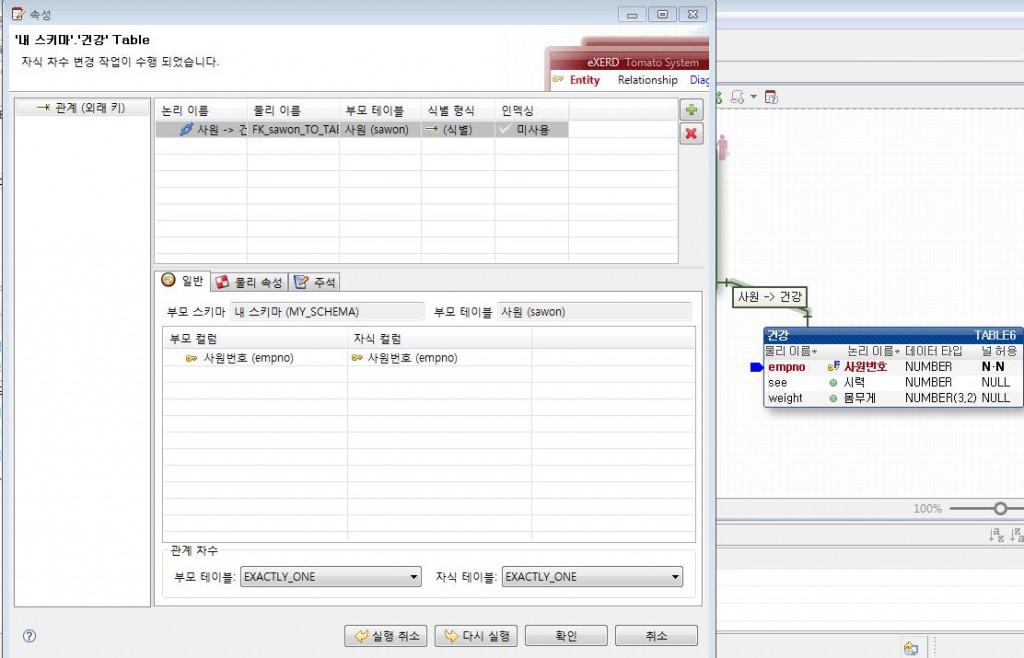Select the see column row in diagram

(892, 383)
